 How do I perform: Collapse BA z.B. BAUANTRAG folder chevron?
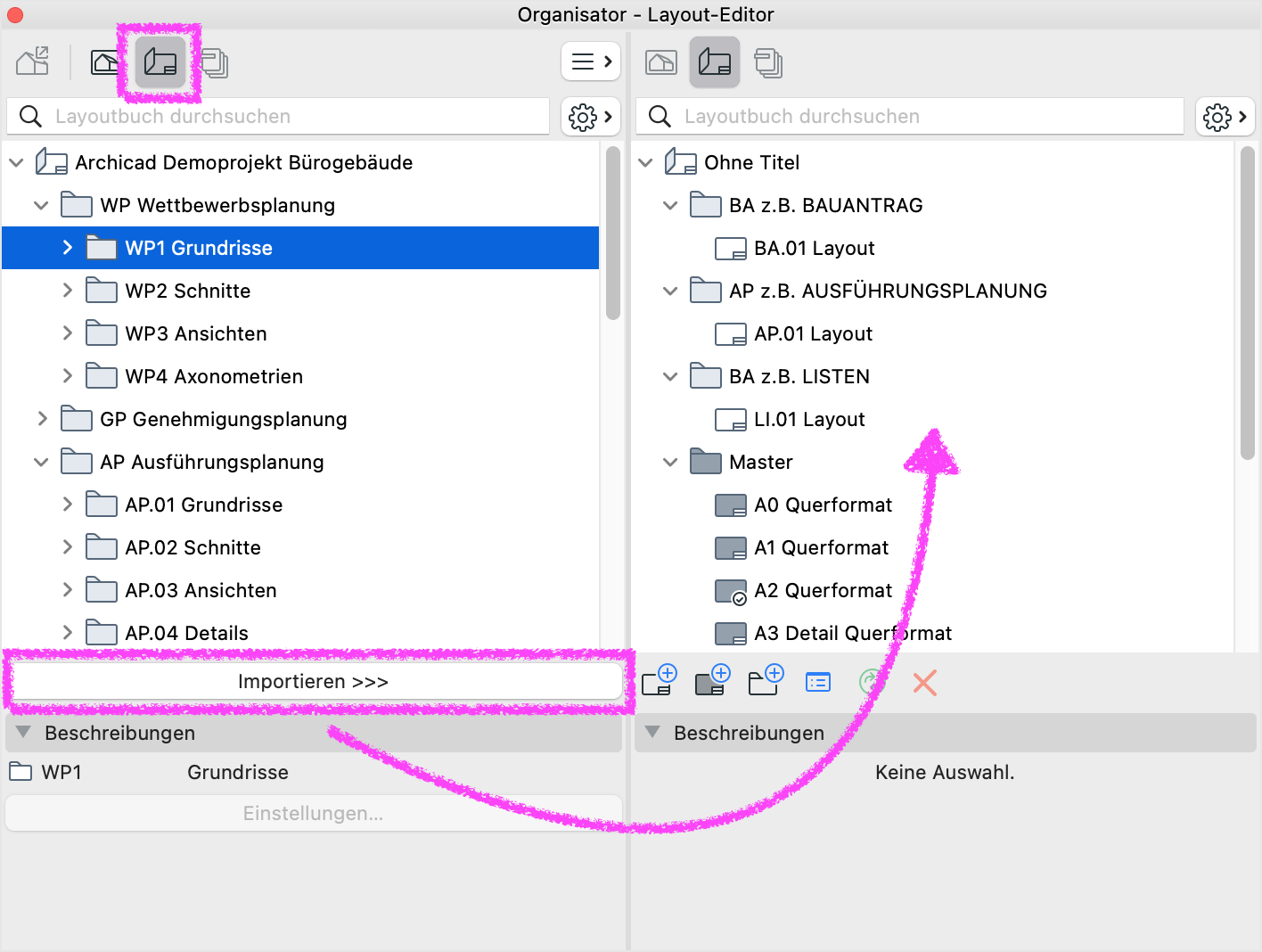tap(670, 206)
